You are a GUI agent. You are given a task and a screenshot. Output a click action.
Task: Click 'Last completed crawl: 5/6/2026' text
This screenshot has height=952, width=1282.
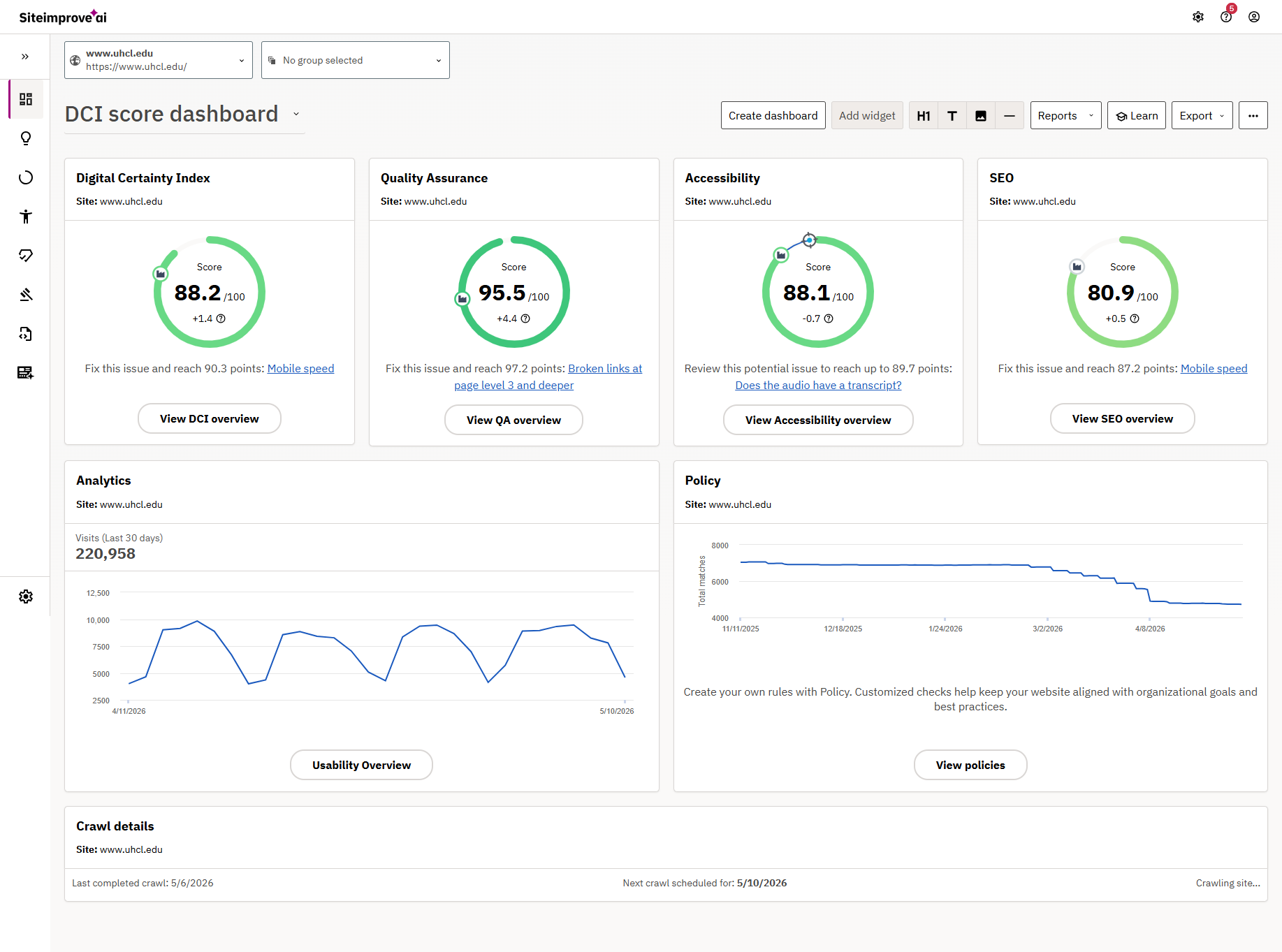[x=143, y=883]
